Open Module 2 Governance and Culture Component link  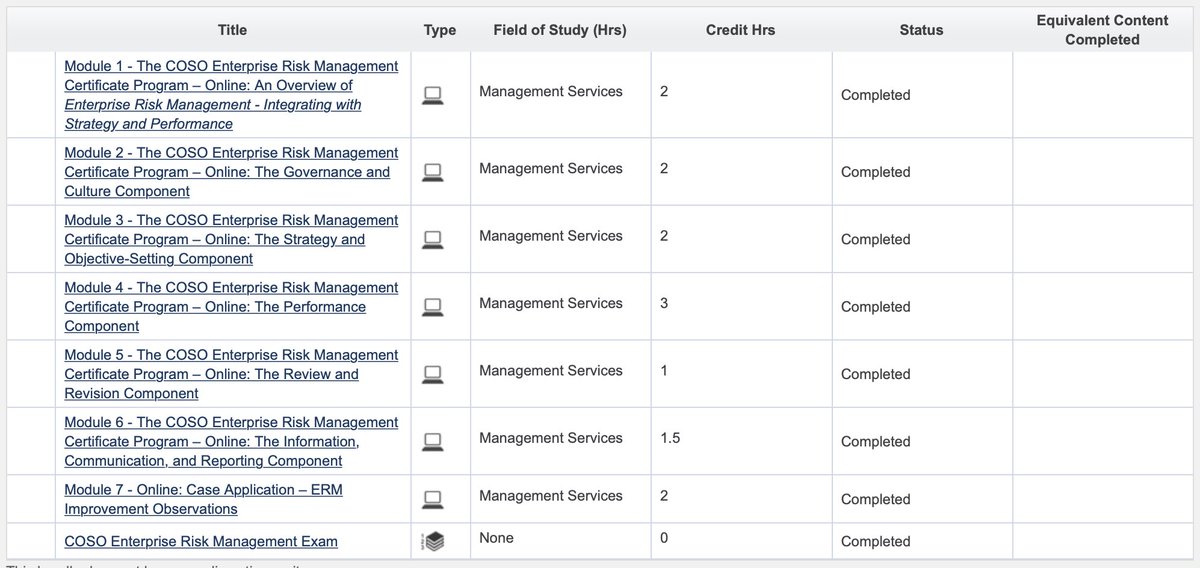pyautogui.click(x=231, y=172)
